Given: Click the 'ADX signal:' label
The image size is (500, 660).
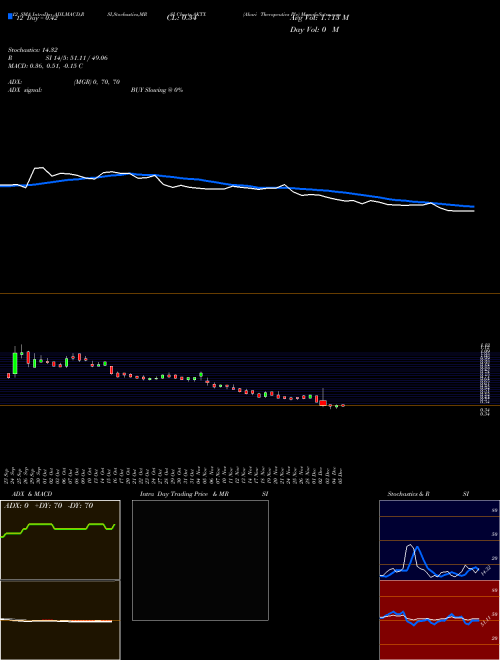Looking at the screenshot, I should pos(25,90).
